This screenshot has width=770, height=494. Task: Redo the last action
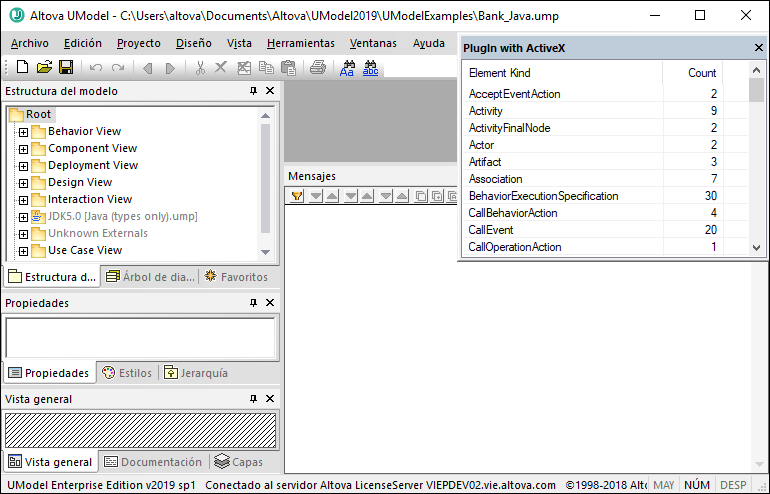[x=118, y=68]
